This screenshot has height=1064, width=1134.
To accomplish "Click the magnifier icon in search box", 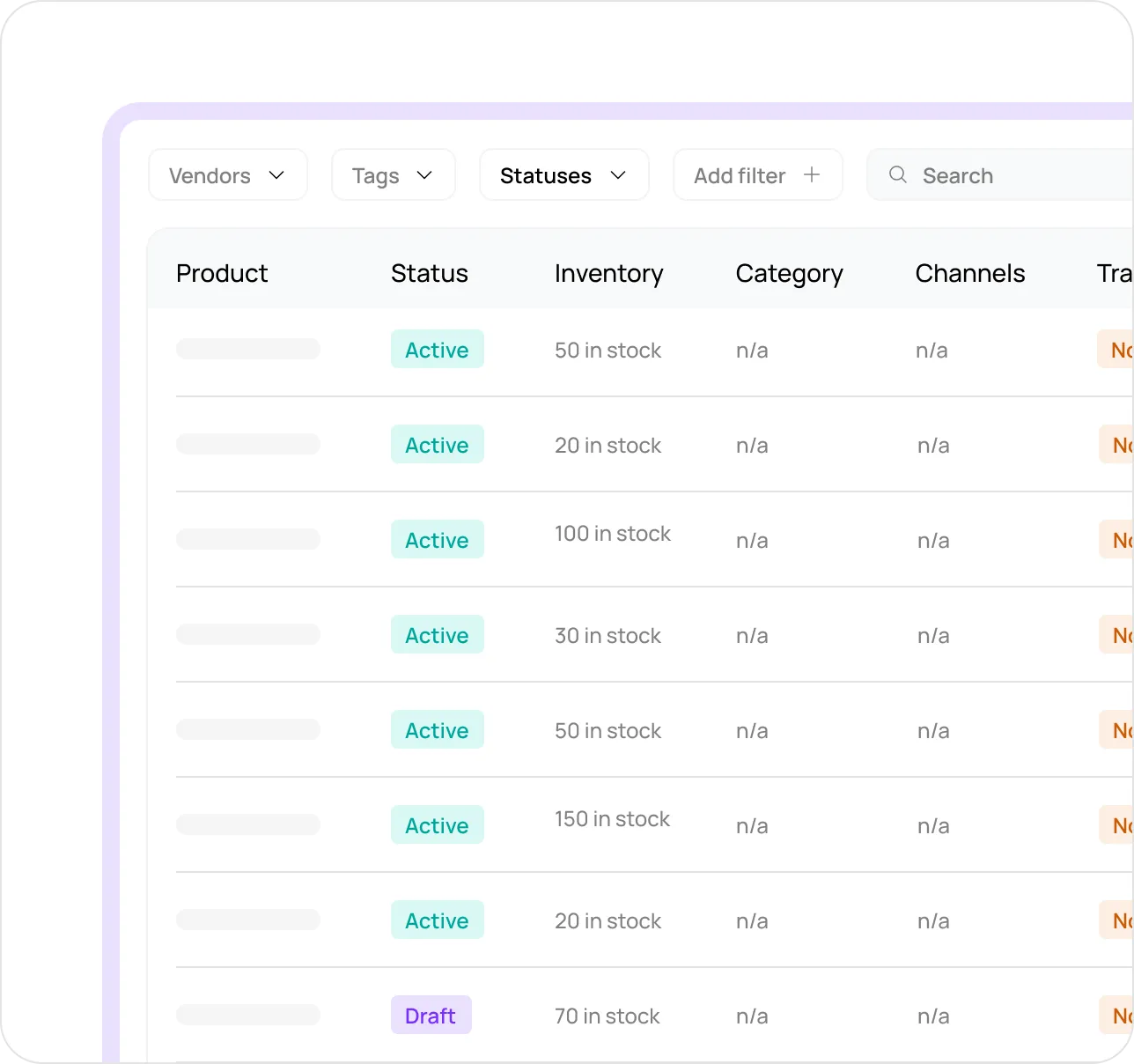I will (x=898, y=174).
